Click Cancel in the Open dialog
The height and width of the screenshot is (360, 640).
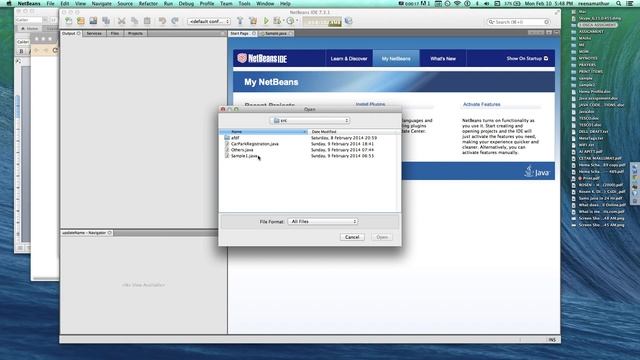click(x=352, y=237)
